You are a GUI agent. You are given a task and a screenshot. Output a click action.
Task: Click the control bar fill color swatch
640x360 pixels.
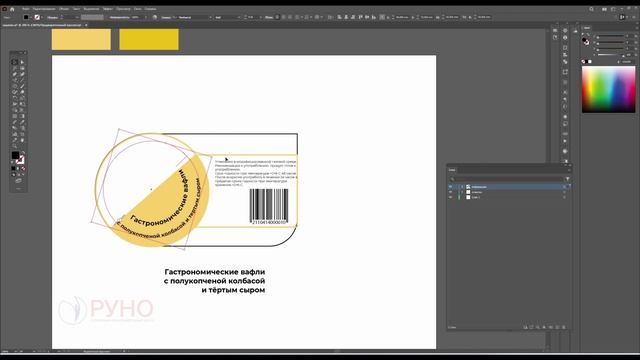pos(26,17)
